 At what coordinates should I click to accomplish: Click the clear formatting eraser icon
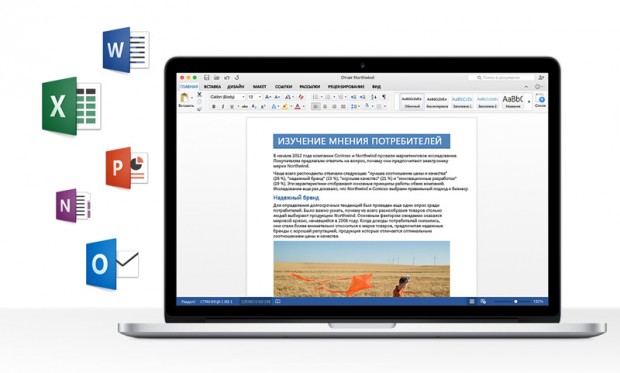pyautogui.click(x=301, y=97)
